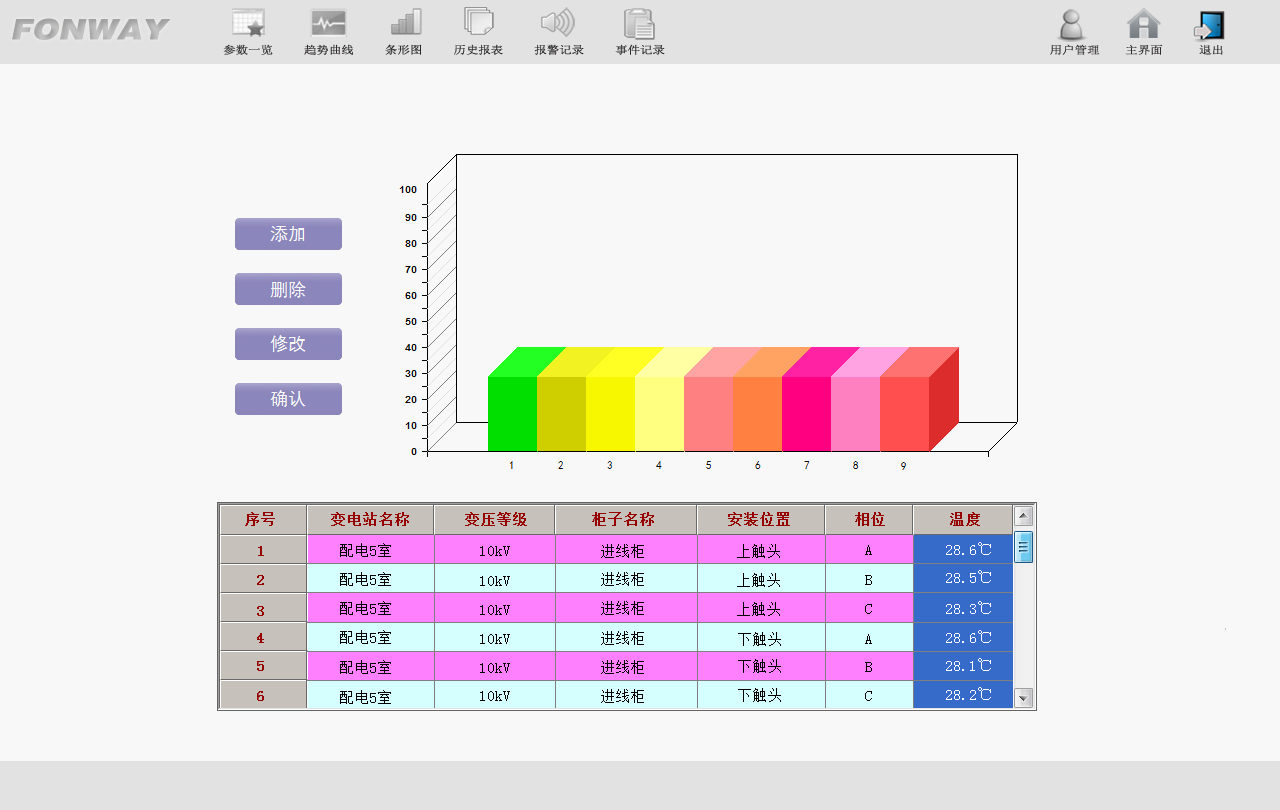The width and height of the screenshot is (1280, 810).
Task: Select the bright yellow bar 3
Action: click(610, 413)
